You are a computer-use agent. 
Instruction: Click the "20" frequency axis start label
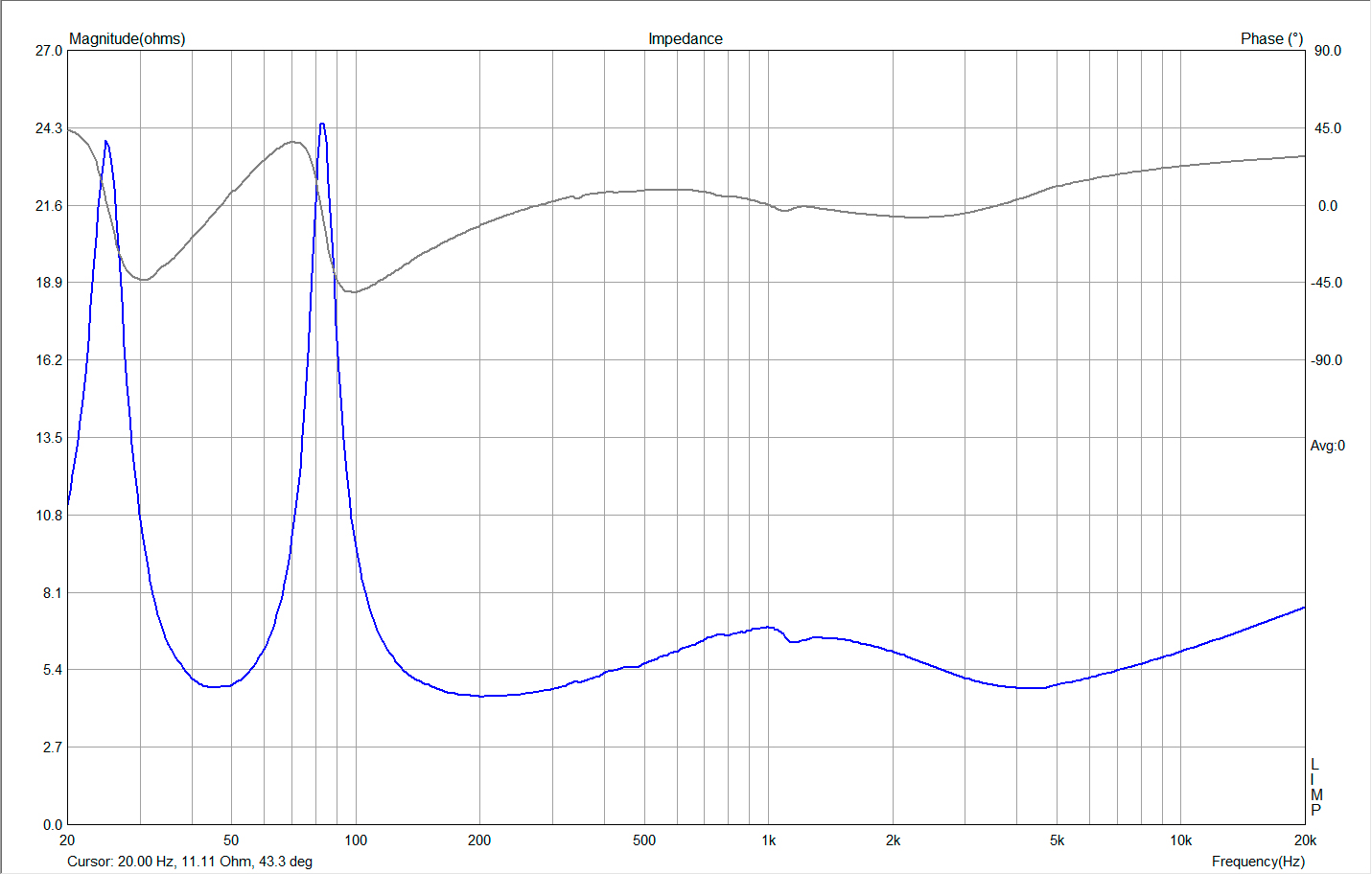click(x=67, y=840)
